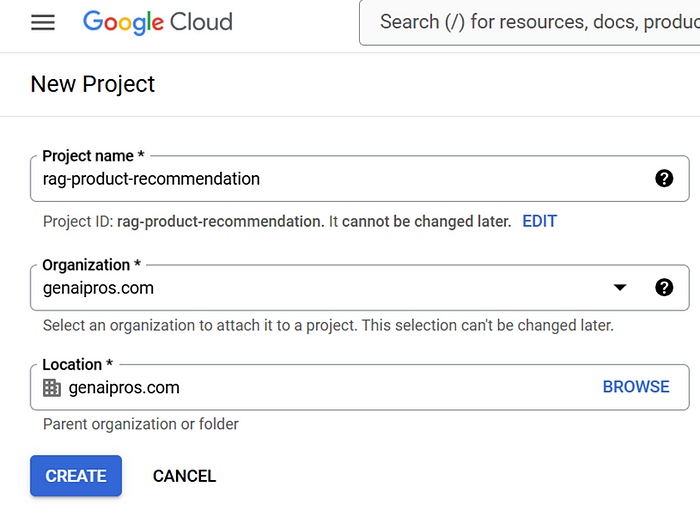The width and height of the screenshot is (700, 517).
Task: Click the Location field showing genaipros.com
Action: click(320, 388)
